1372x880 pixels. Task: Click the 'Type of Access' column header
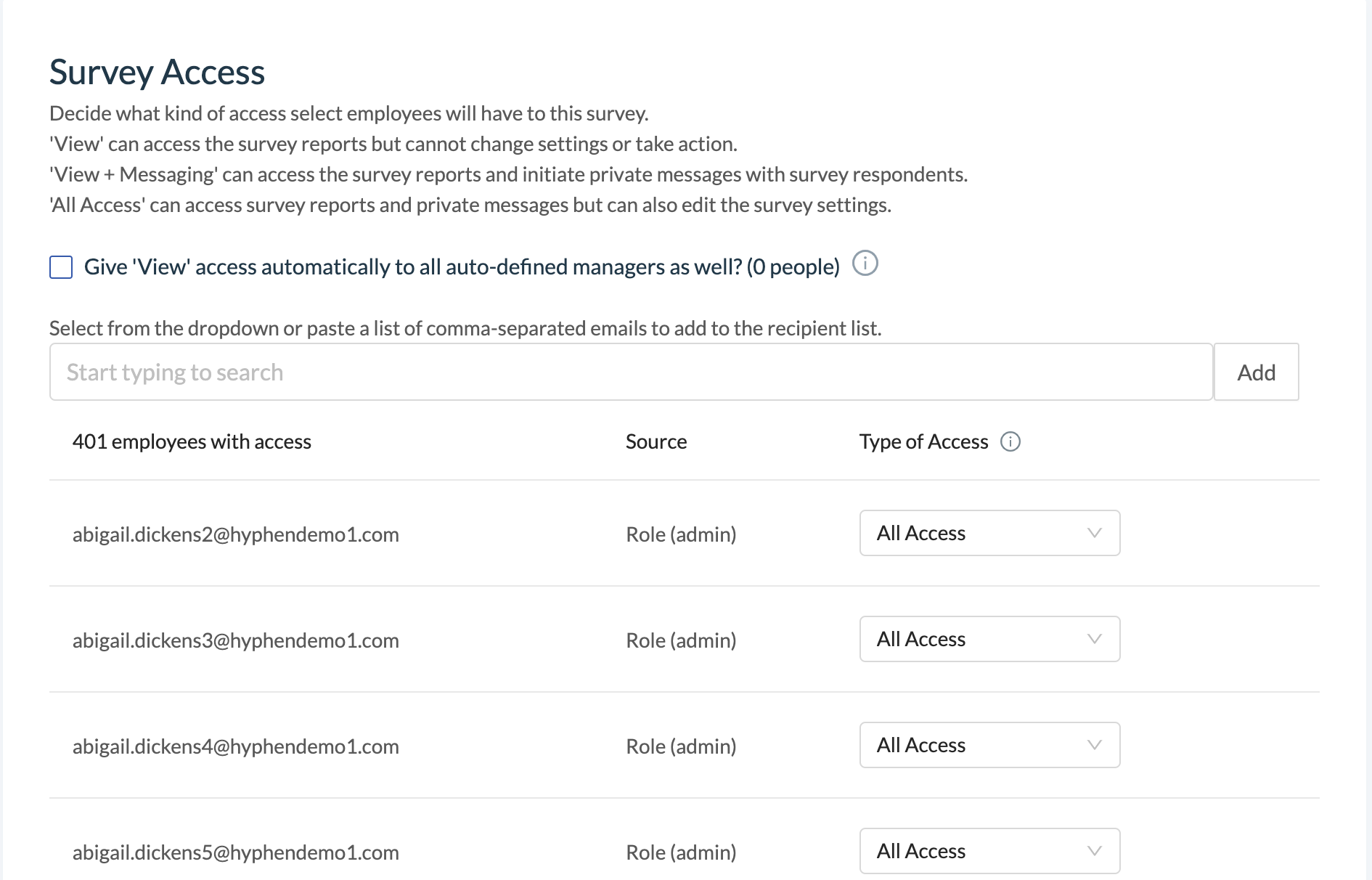tap(923, 441)
